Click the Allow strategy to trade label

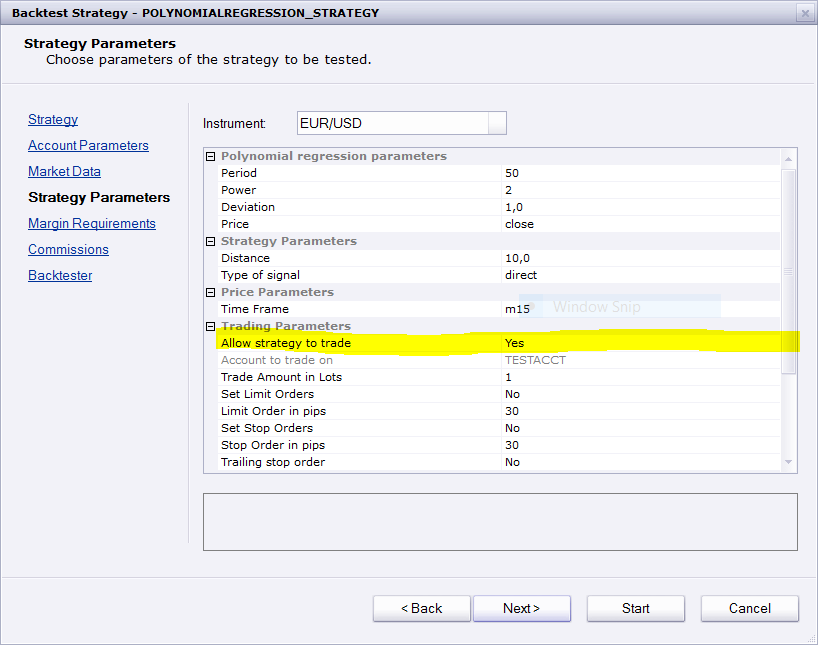point(286,343)
